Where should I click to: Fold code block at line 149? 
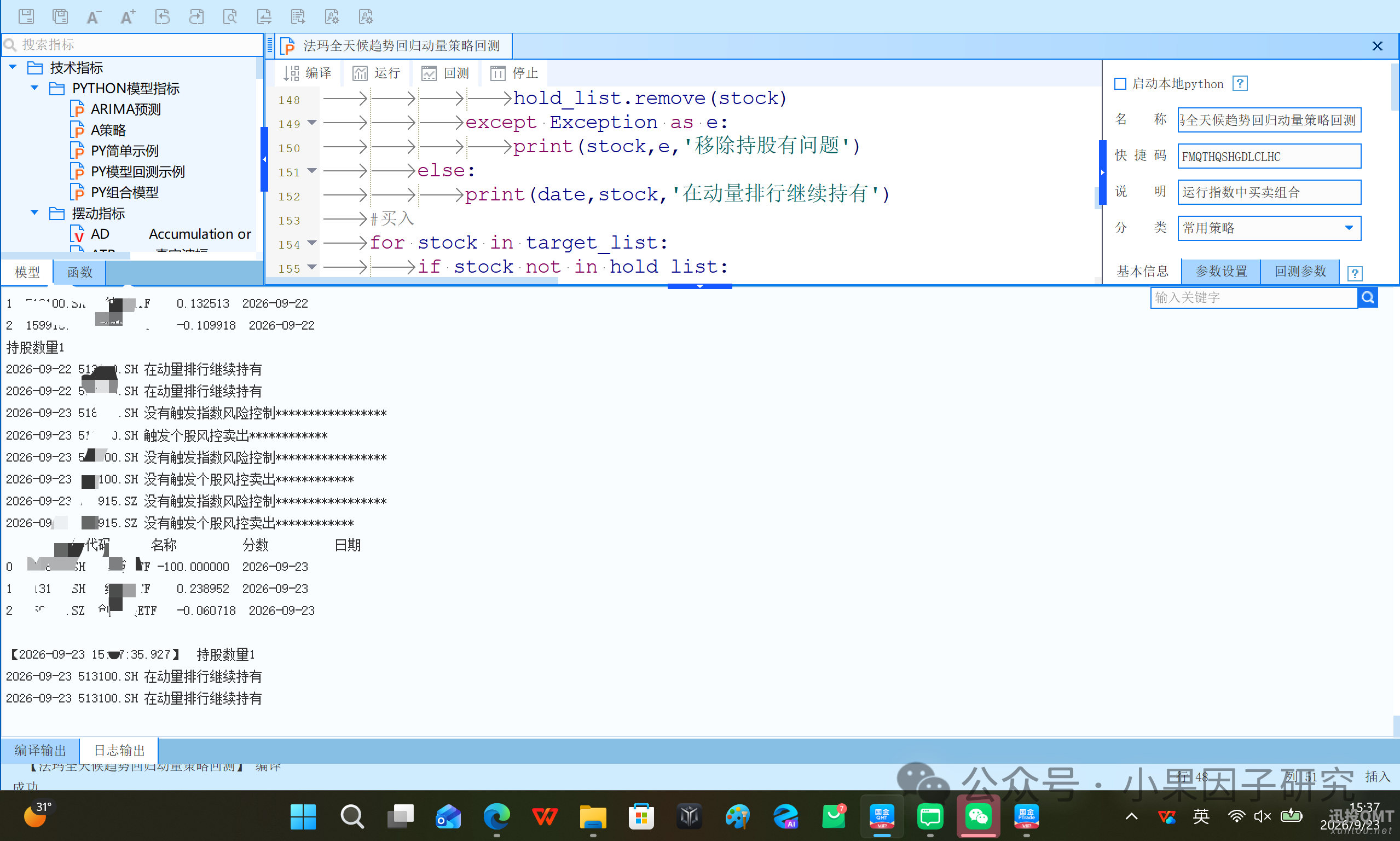coord(312,123)
